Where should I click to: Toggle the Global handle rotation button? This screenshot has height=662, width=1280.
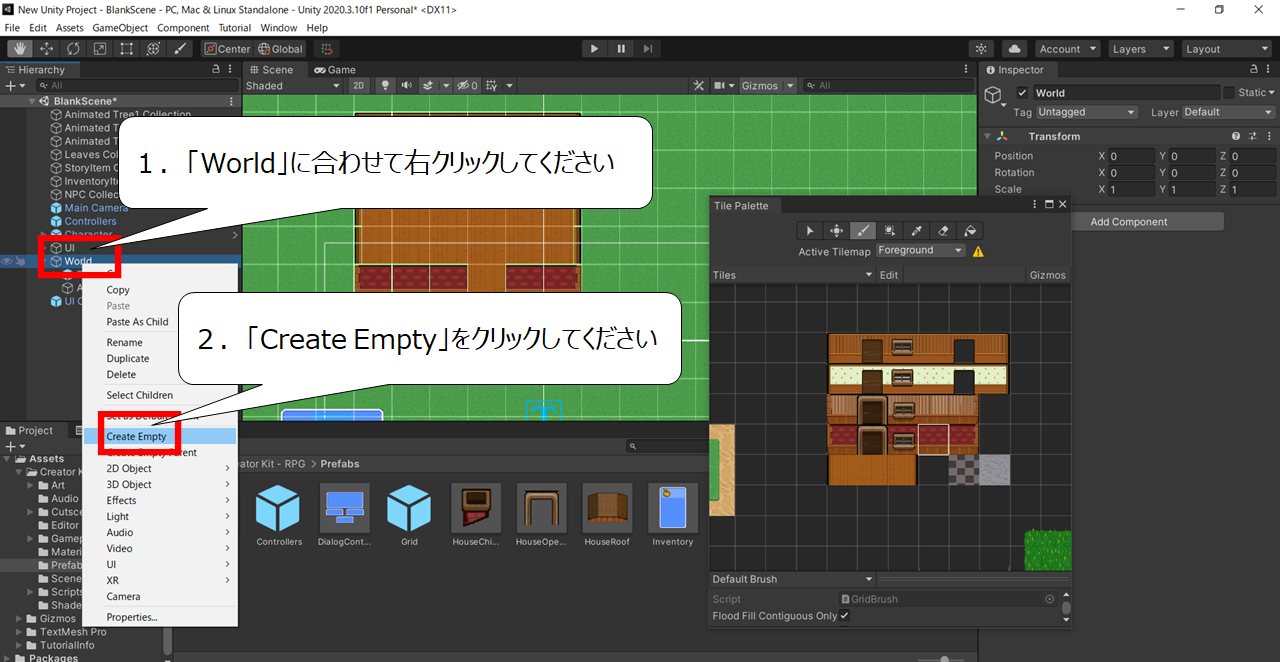pyautogui.click(x=280, y=49)
